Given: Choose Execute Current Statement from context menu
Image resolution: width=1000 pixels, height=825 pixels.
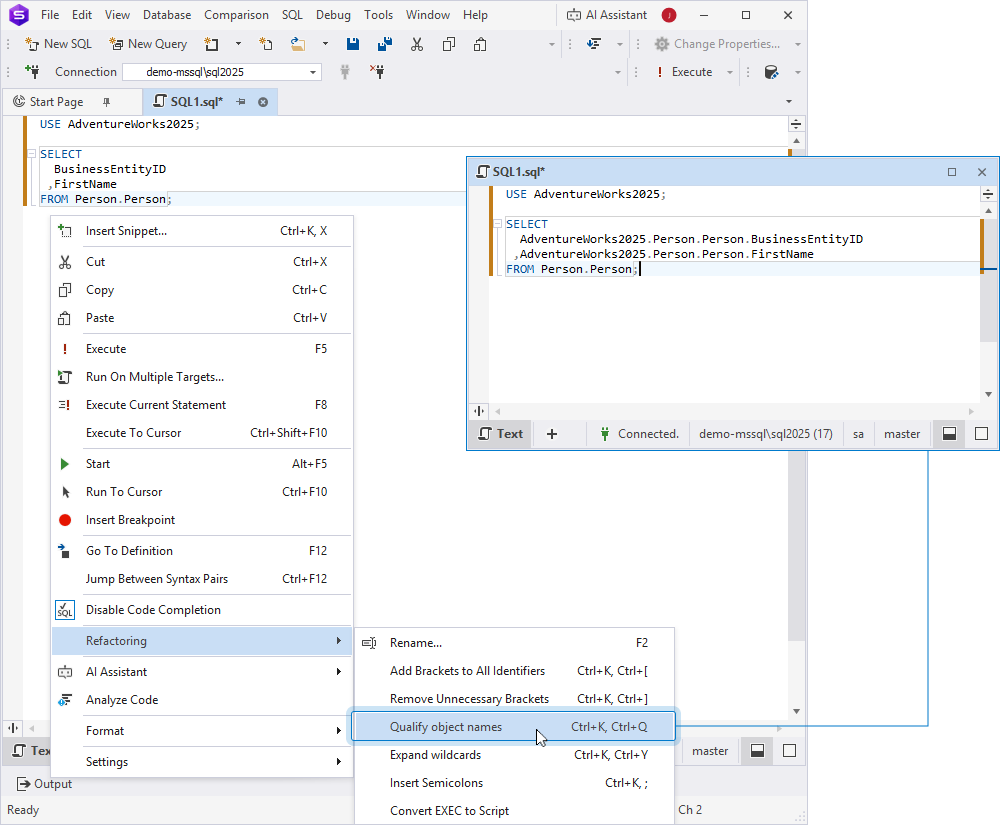Looking at the screenshot, I should pyautogui.click(x=202, y=405).
